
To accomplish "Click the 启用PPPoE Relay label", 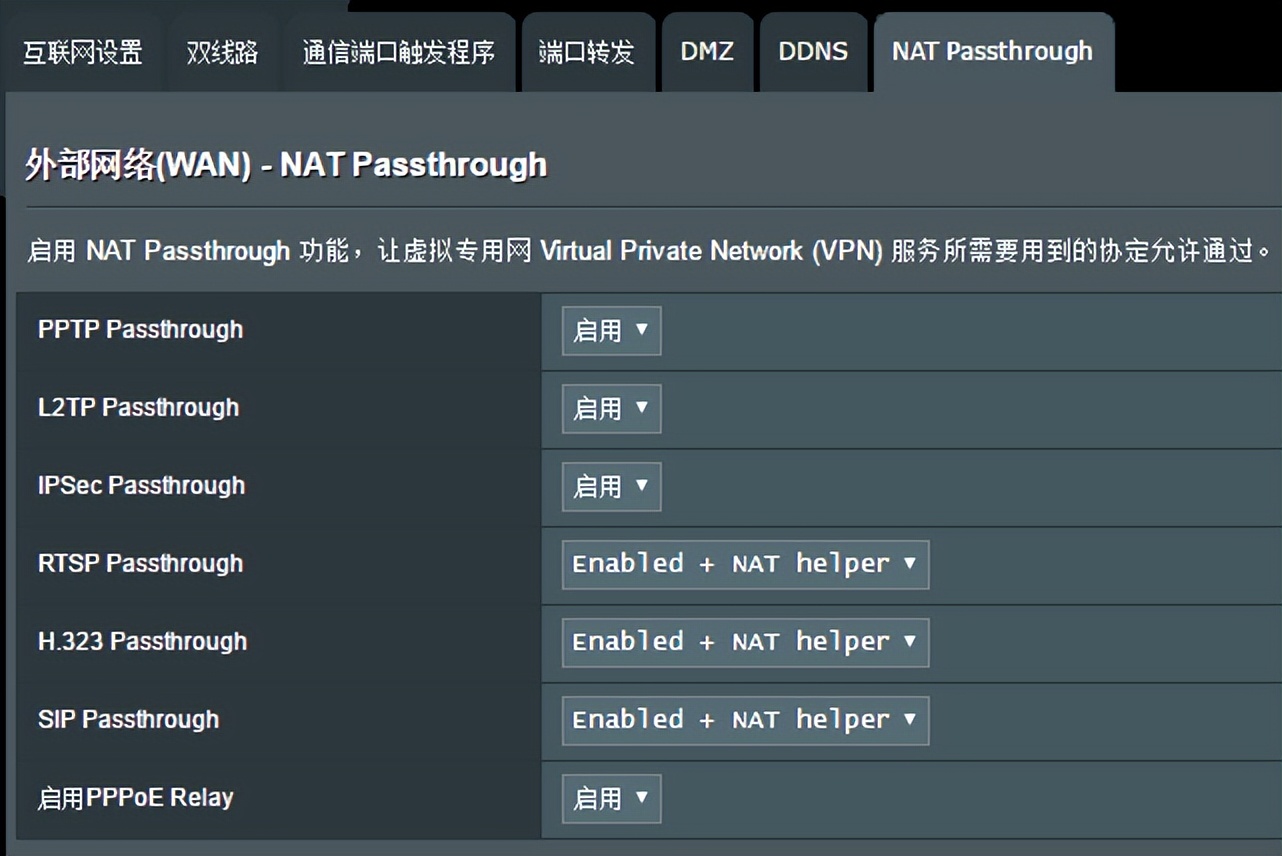I will pyautogui.click(x=135, y=798).
